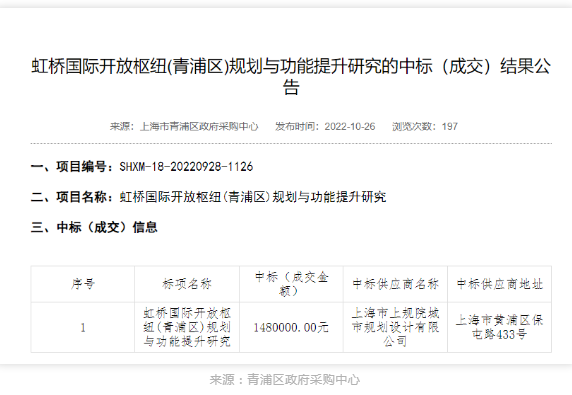Screen dimensions: 572x395
Task: Click the 二、项目名称 label
Action: coord(74,197)
